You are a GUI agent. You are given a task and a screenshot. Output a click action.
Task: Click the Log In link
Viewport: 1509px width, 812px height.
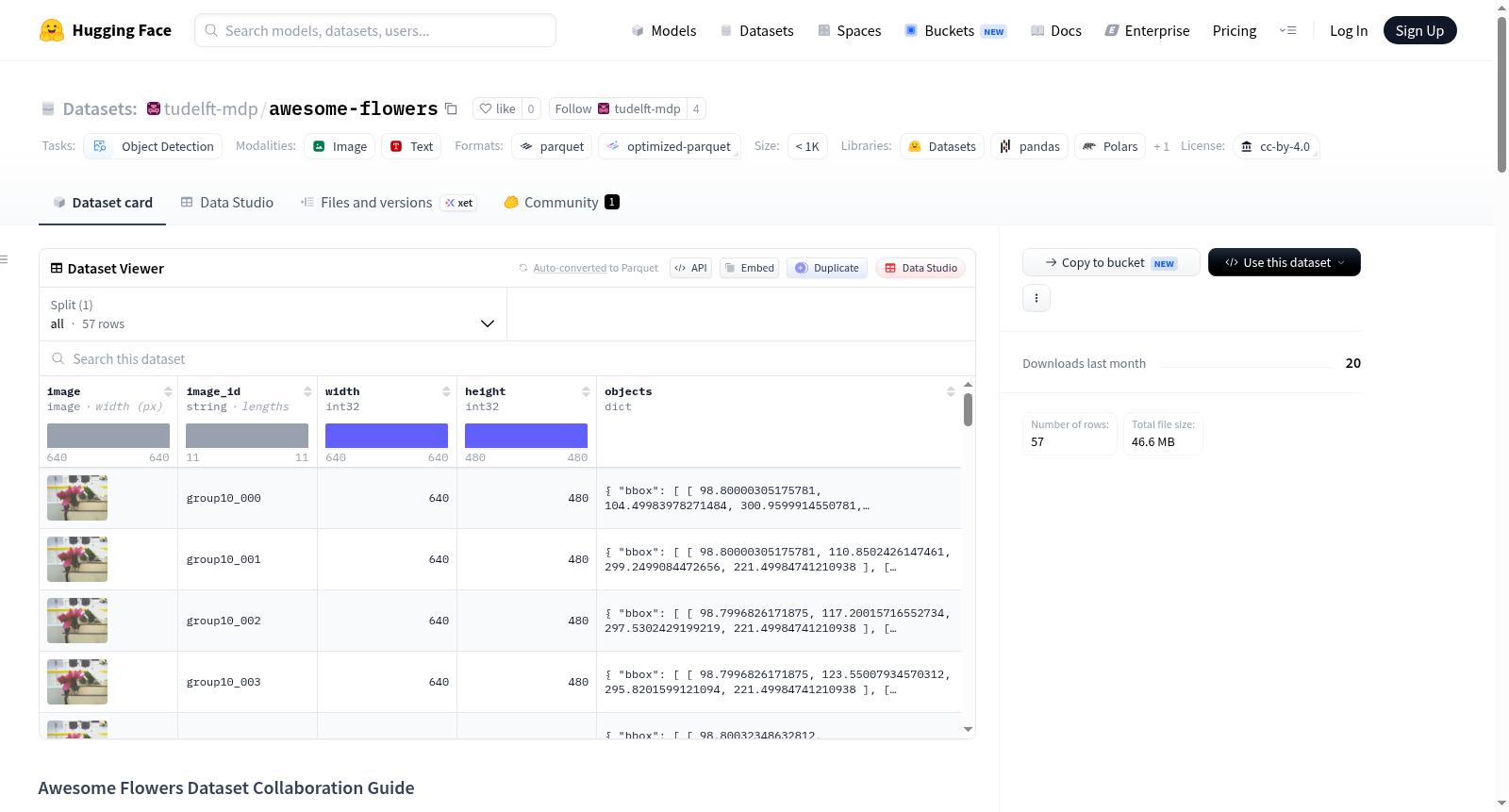pyautogui.click(x=1349, y=30)
